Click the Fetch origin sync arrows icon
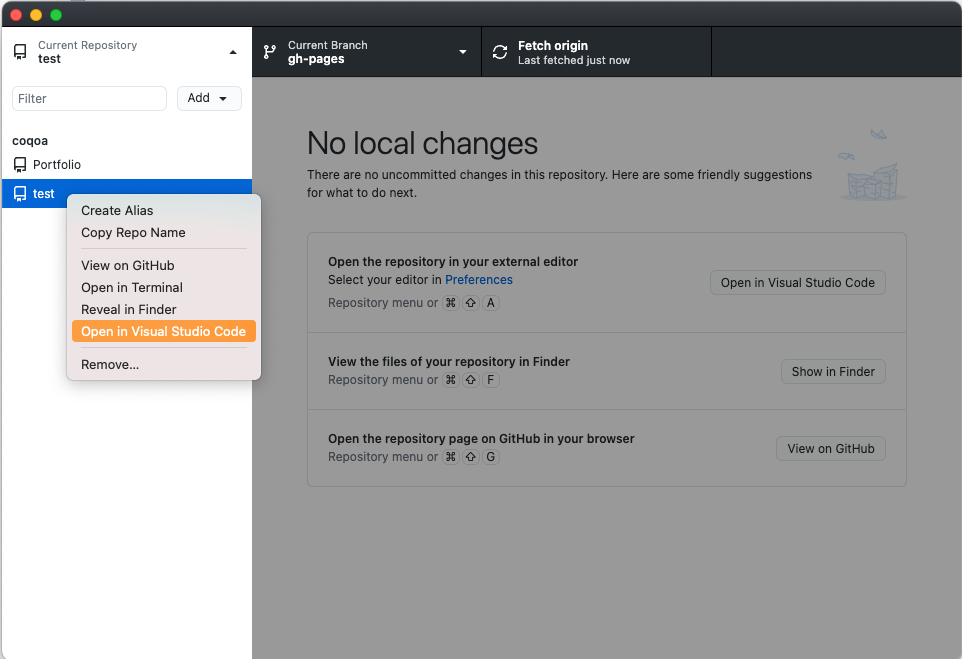This screenshot has width=962, height=659. 500,52
